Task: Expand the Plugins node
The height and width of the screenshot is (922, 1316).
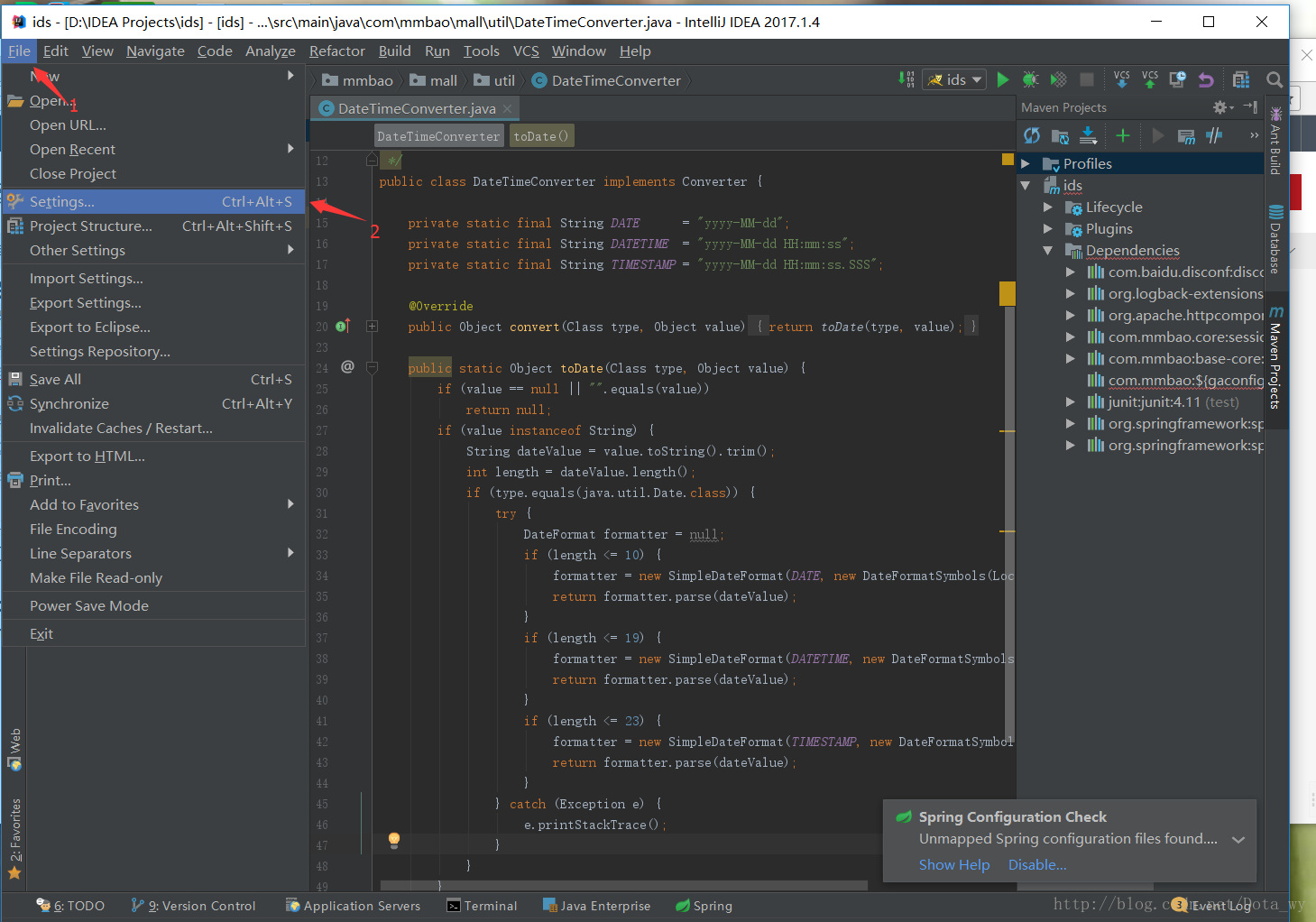Action: point(1048,228)
